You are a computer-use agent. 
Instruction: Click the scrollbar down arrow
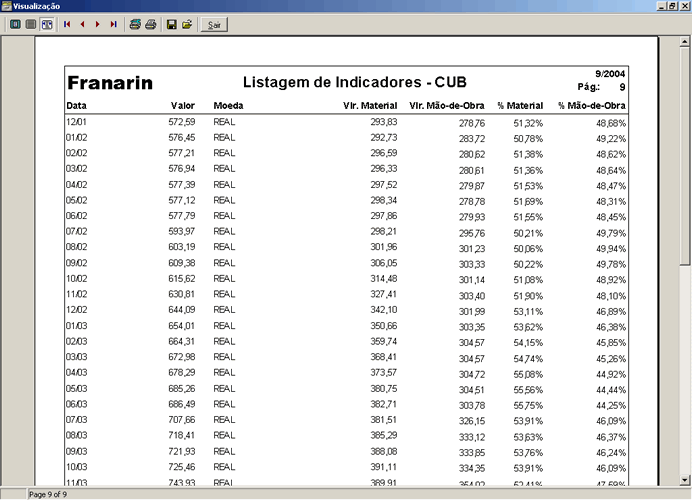[x=684, y=480]
